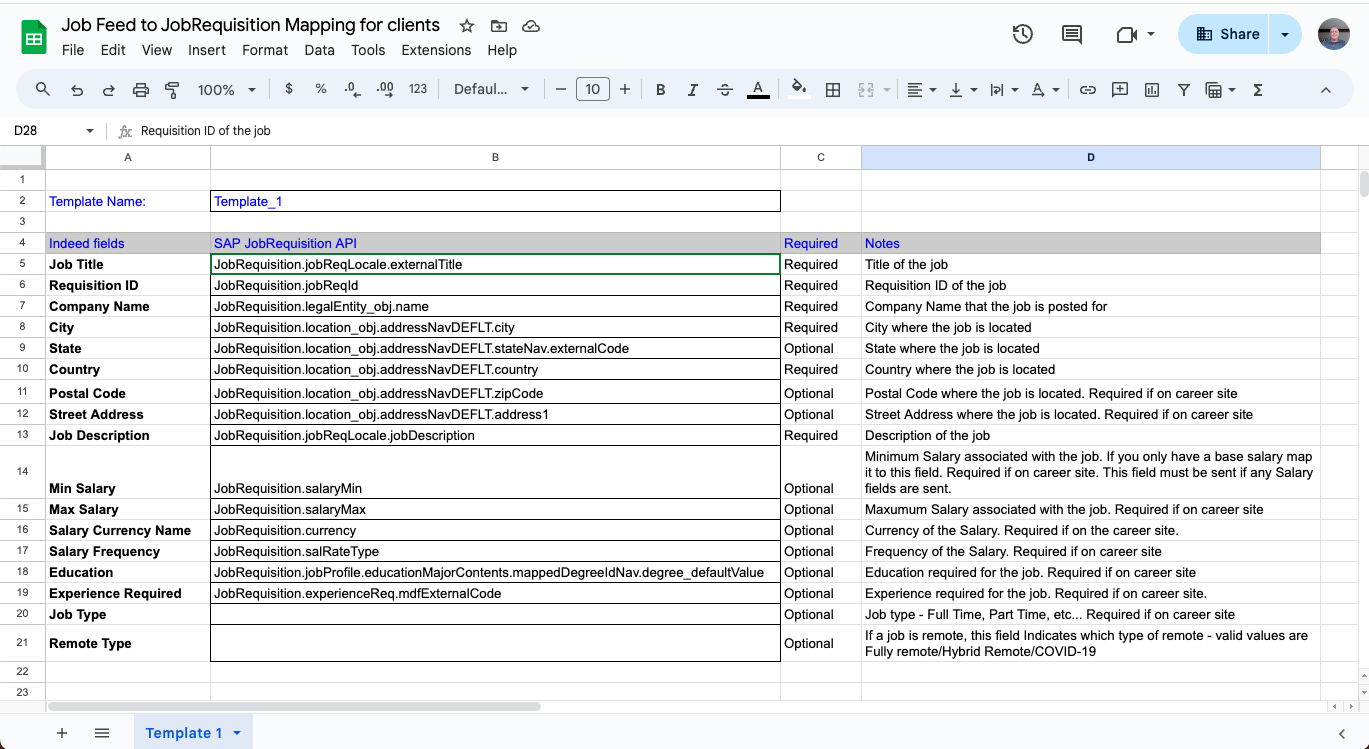Screen dimensions: 1369x749
Task: Select the Template 1 sheet tab
Action: pyautogui.click(x=193, y=733)
